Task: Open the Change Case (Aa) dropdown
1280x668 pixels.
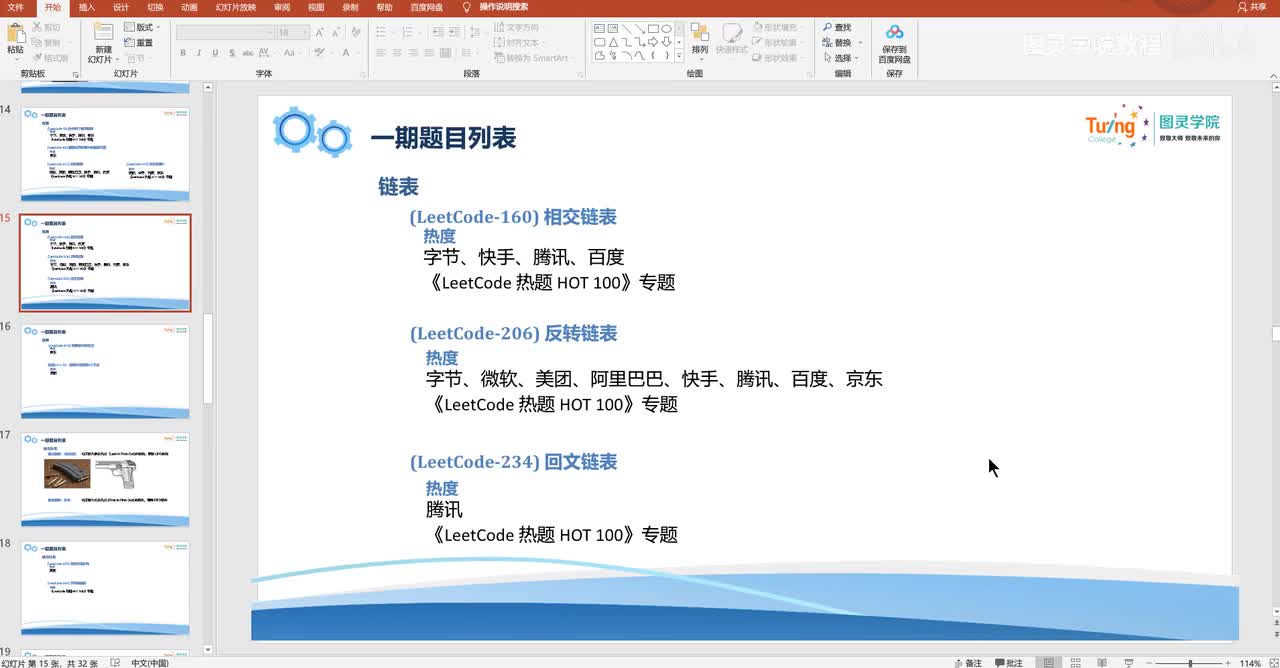Action: point(291,53)
